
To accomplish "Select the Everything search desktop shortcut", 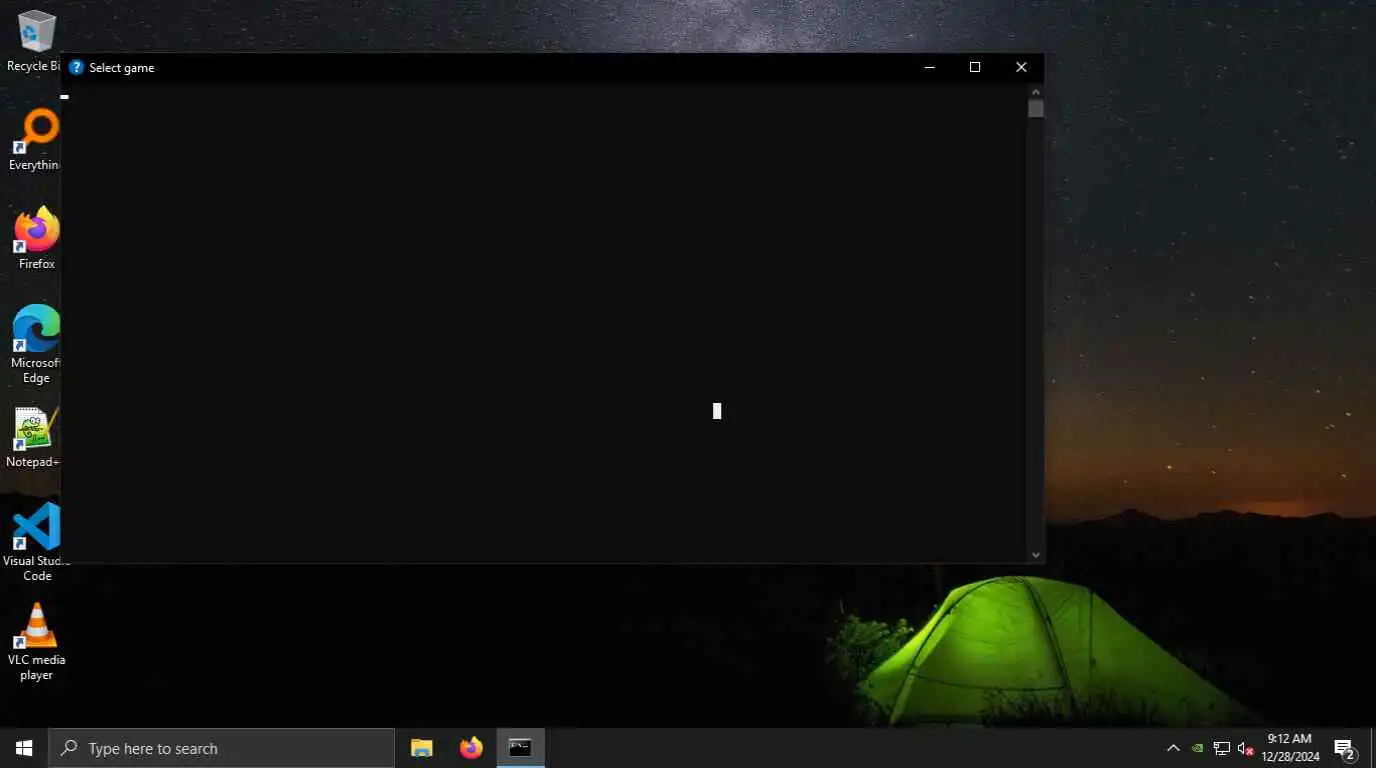I will point(36,140).
